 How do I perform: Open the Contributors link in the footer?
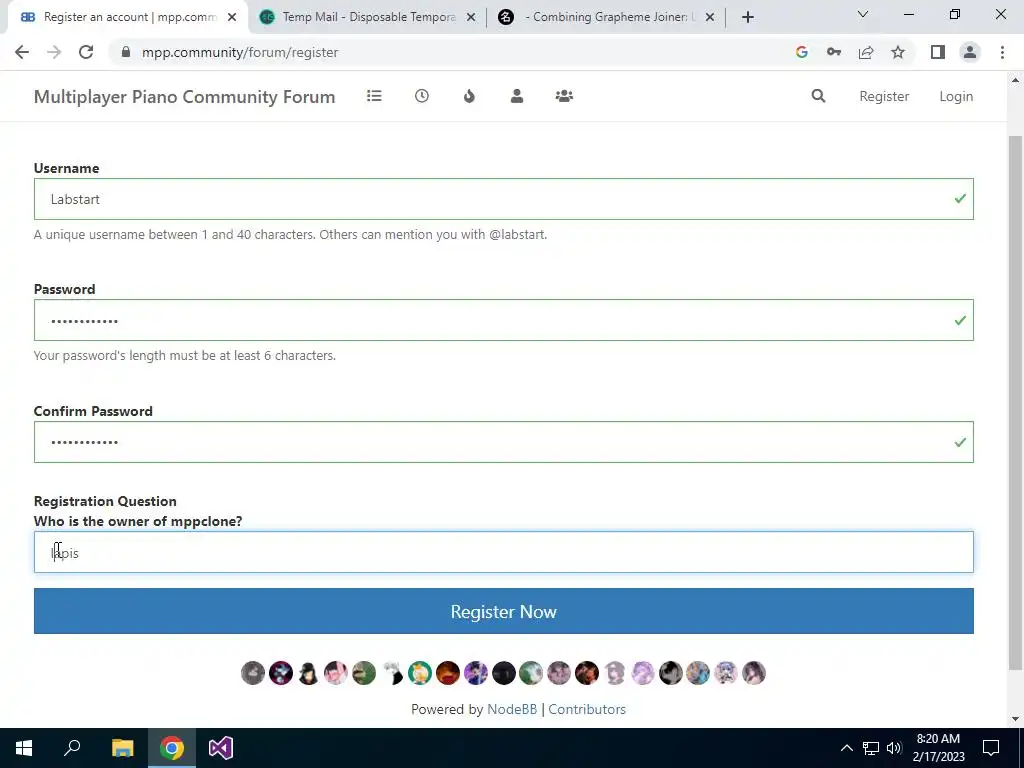(x=587, y=709)
